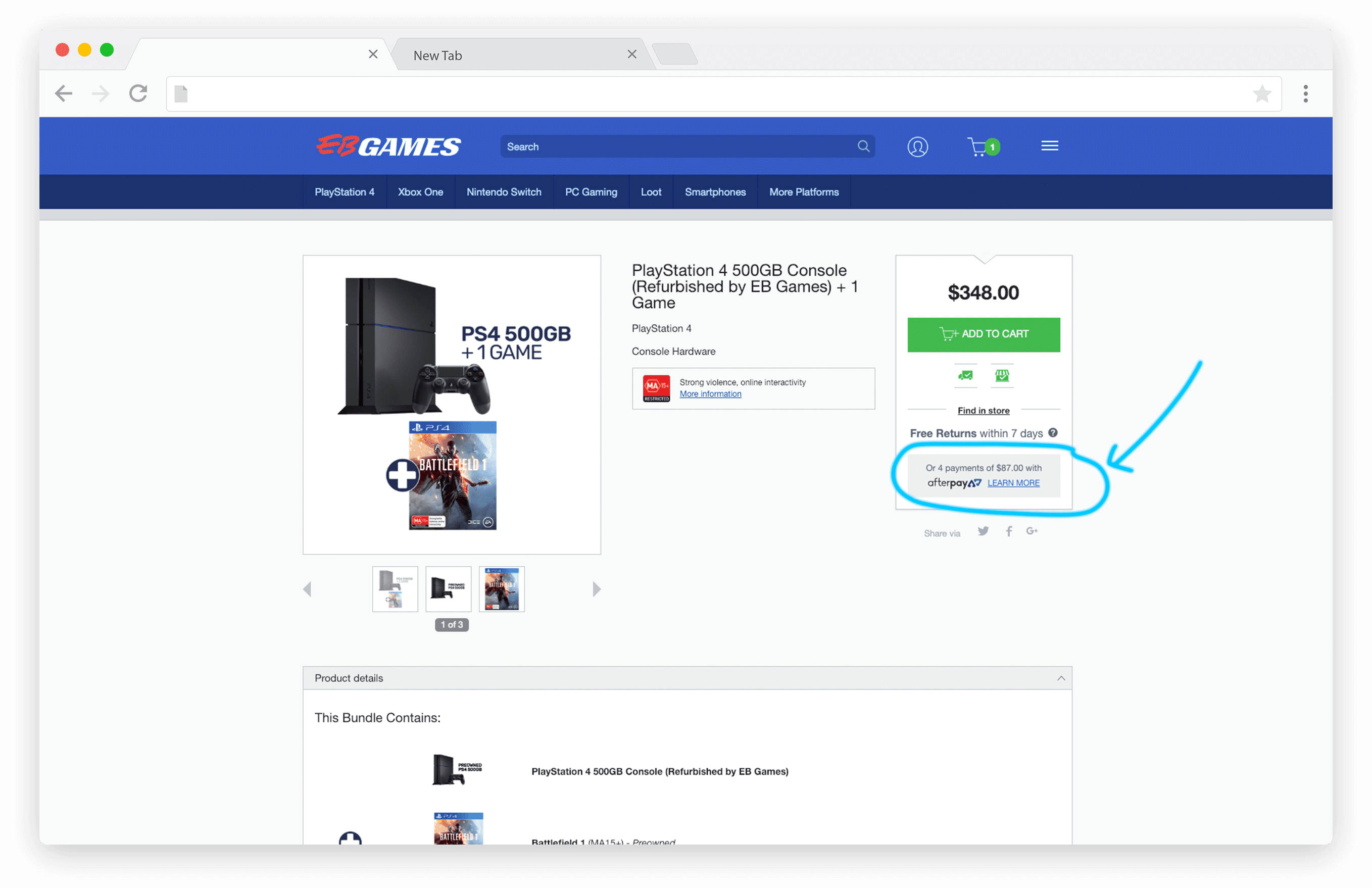This screenshot has height=888, width=1372.
Task: Click the search magnifier icon
Action: [x=863, y=146]
